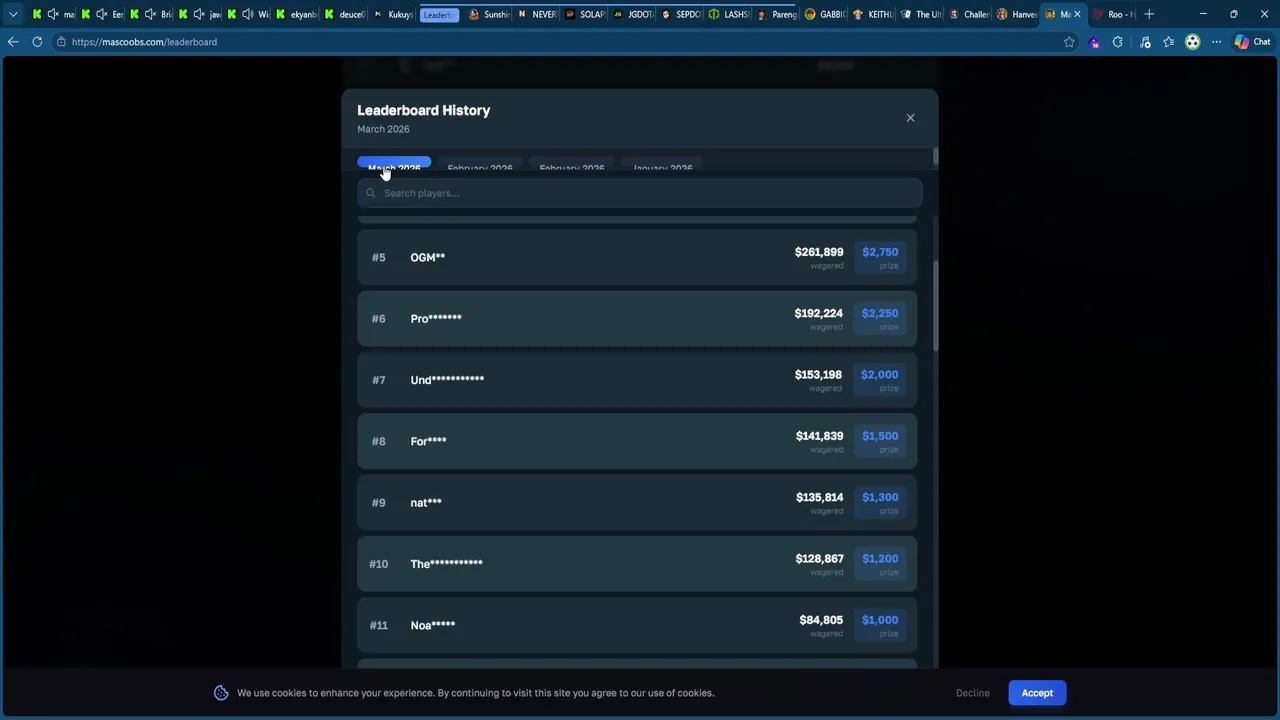Open the music note toolbar icon

(1144, 42)
